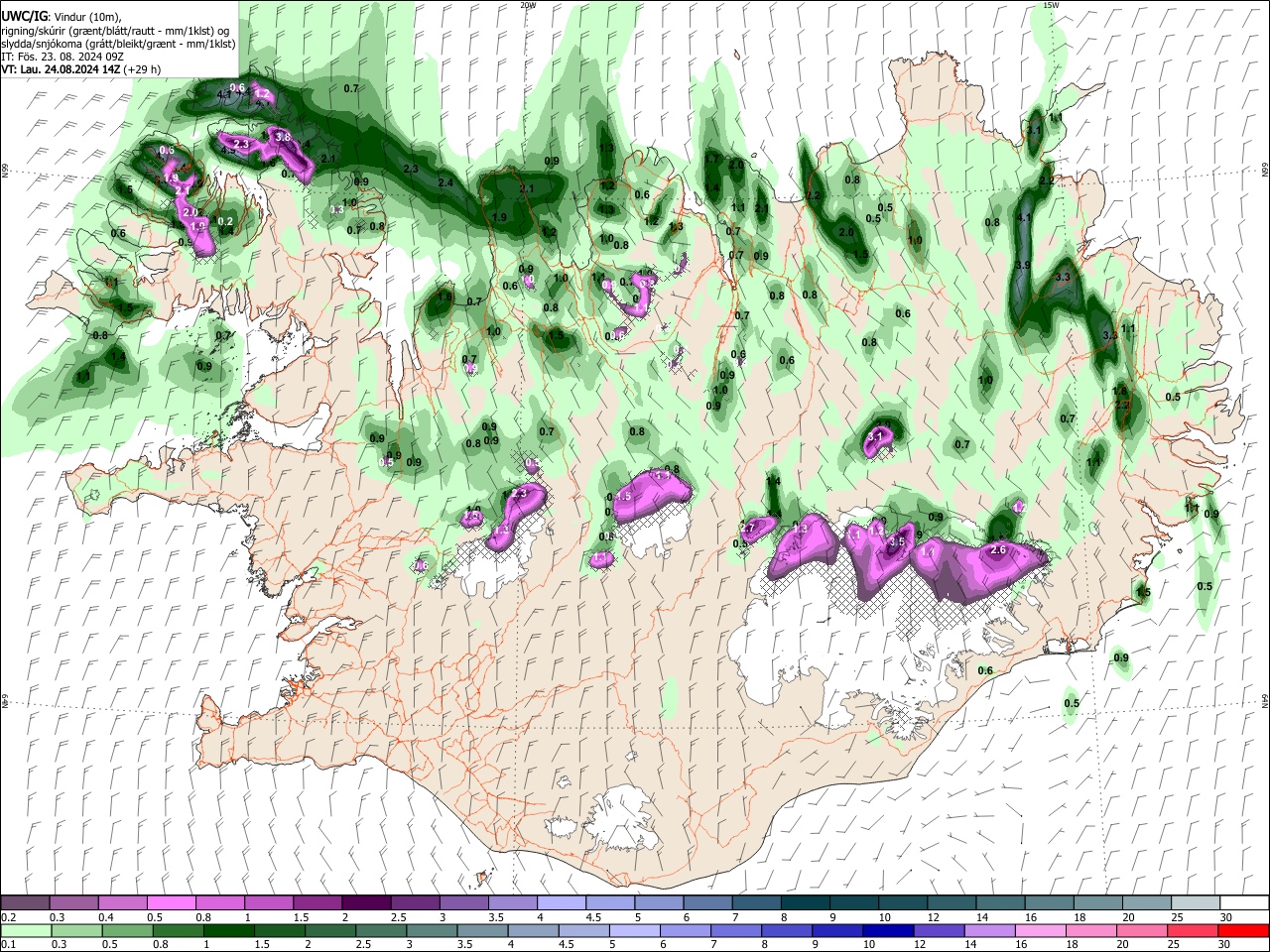Click the pale grey snow-scale swatch between 25 and 30

pos(1195,903)
